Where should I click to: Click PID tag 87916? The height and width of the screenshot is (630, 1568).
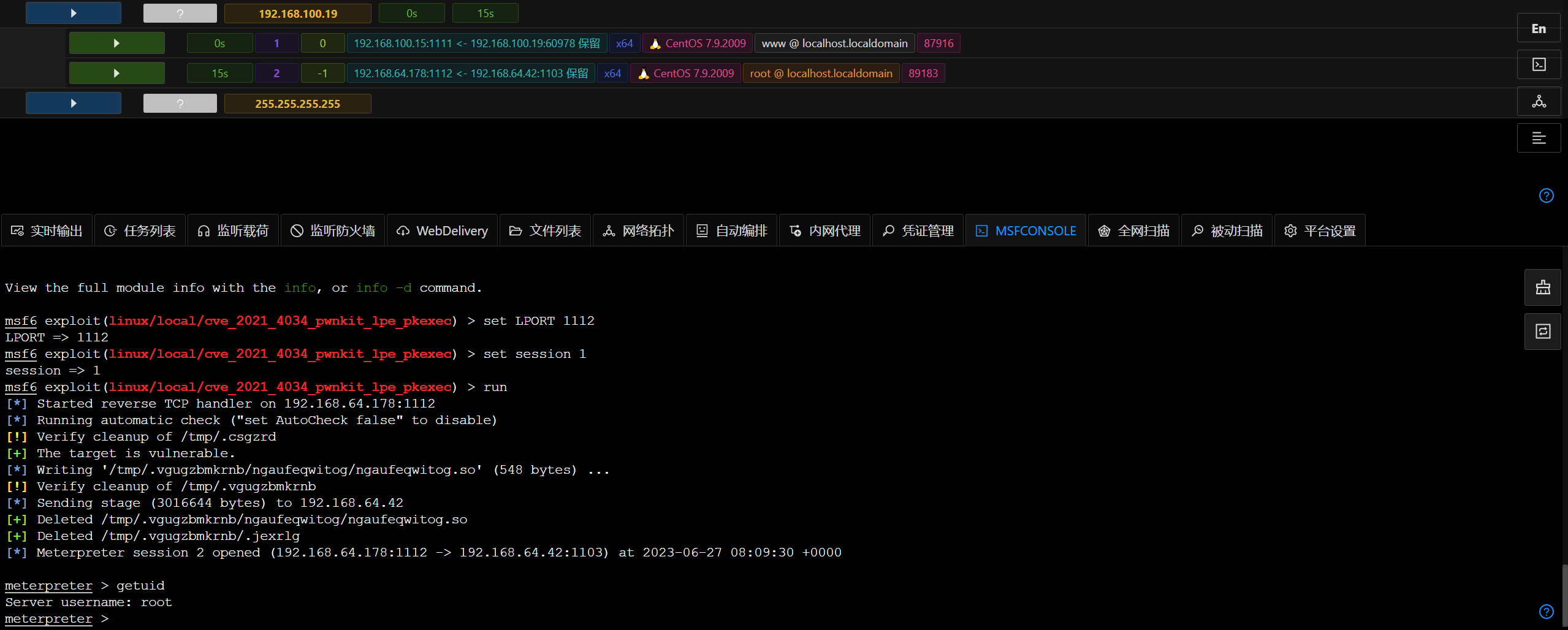point(938,43)
